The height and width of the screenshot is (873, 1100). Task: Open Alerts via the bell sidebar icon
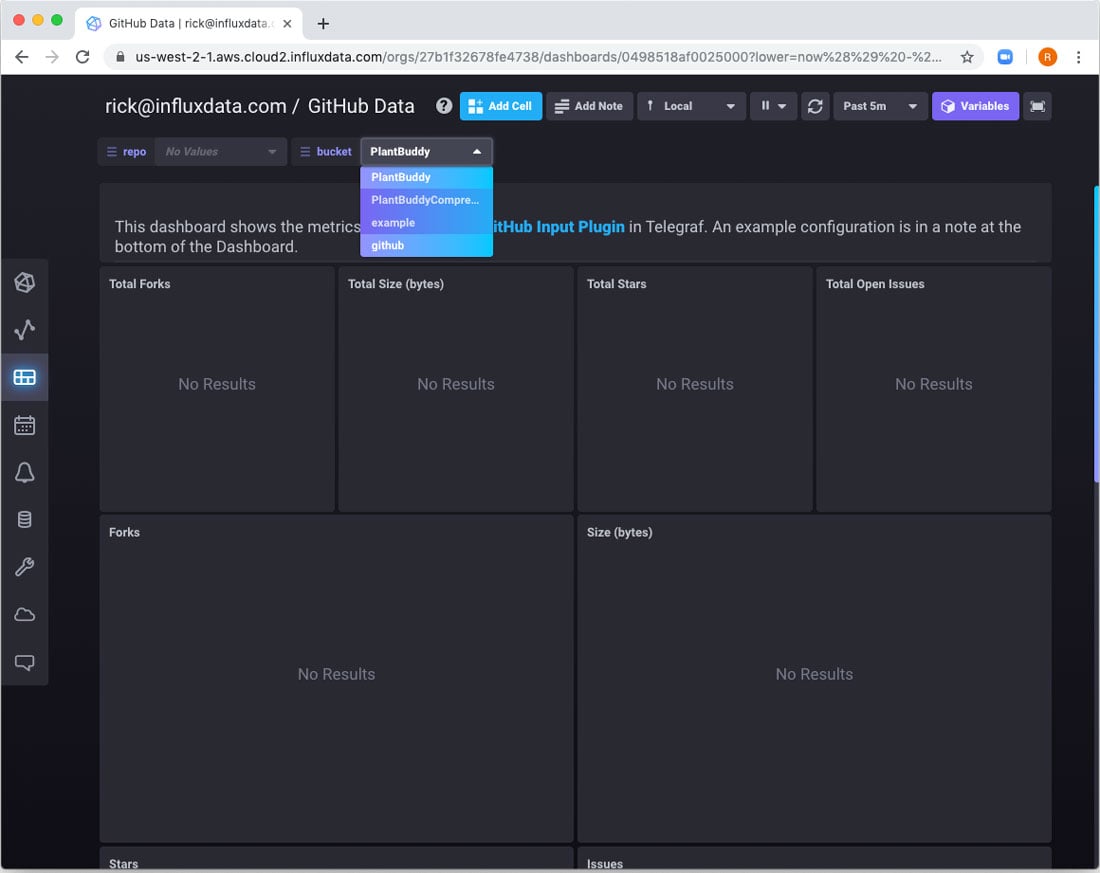click(25, 473)
